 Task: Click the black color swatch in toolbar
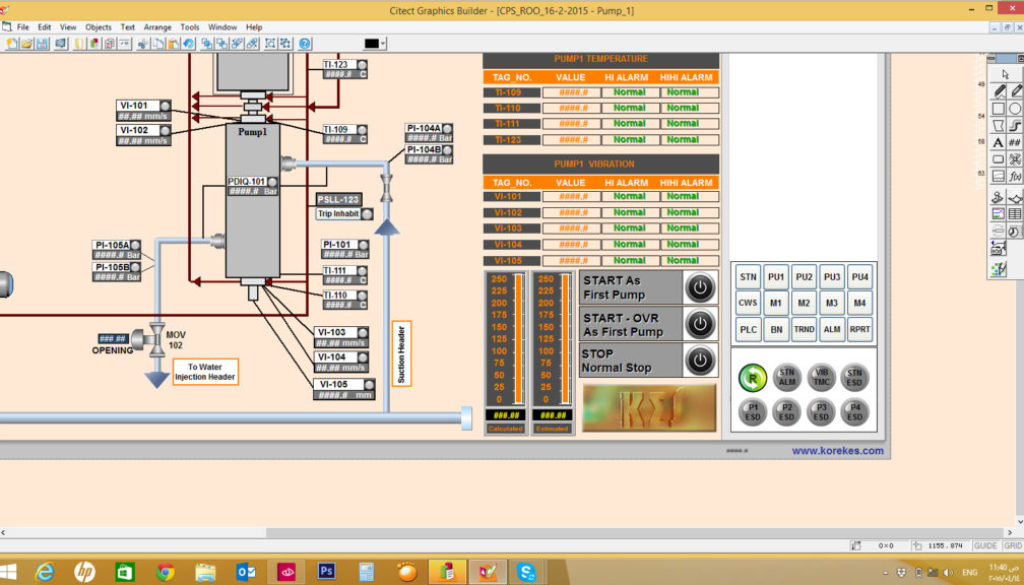pyautogui.click(x=372, y=44)
